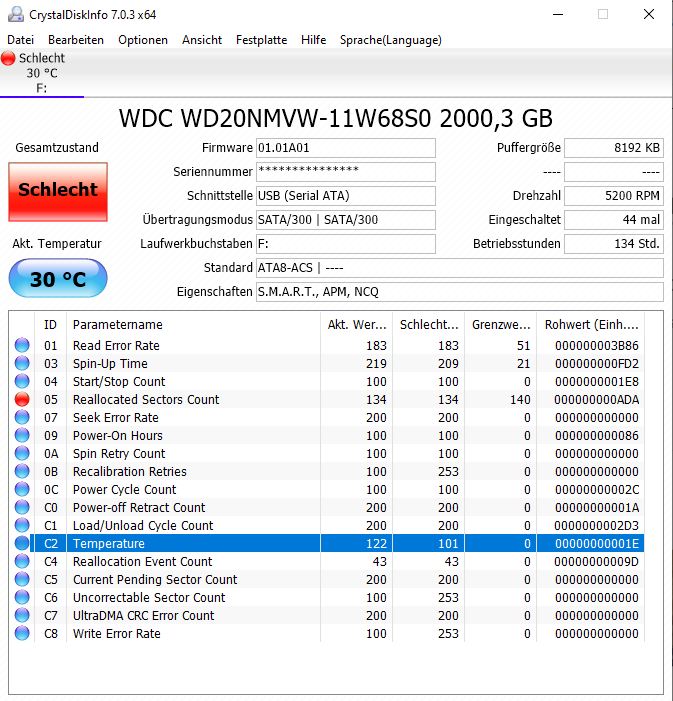Image resolution: width=673 pixels, height=701 pixels.
Task: Open the Sprache(Language) menu
Action: (391, 40)
